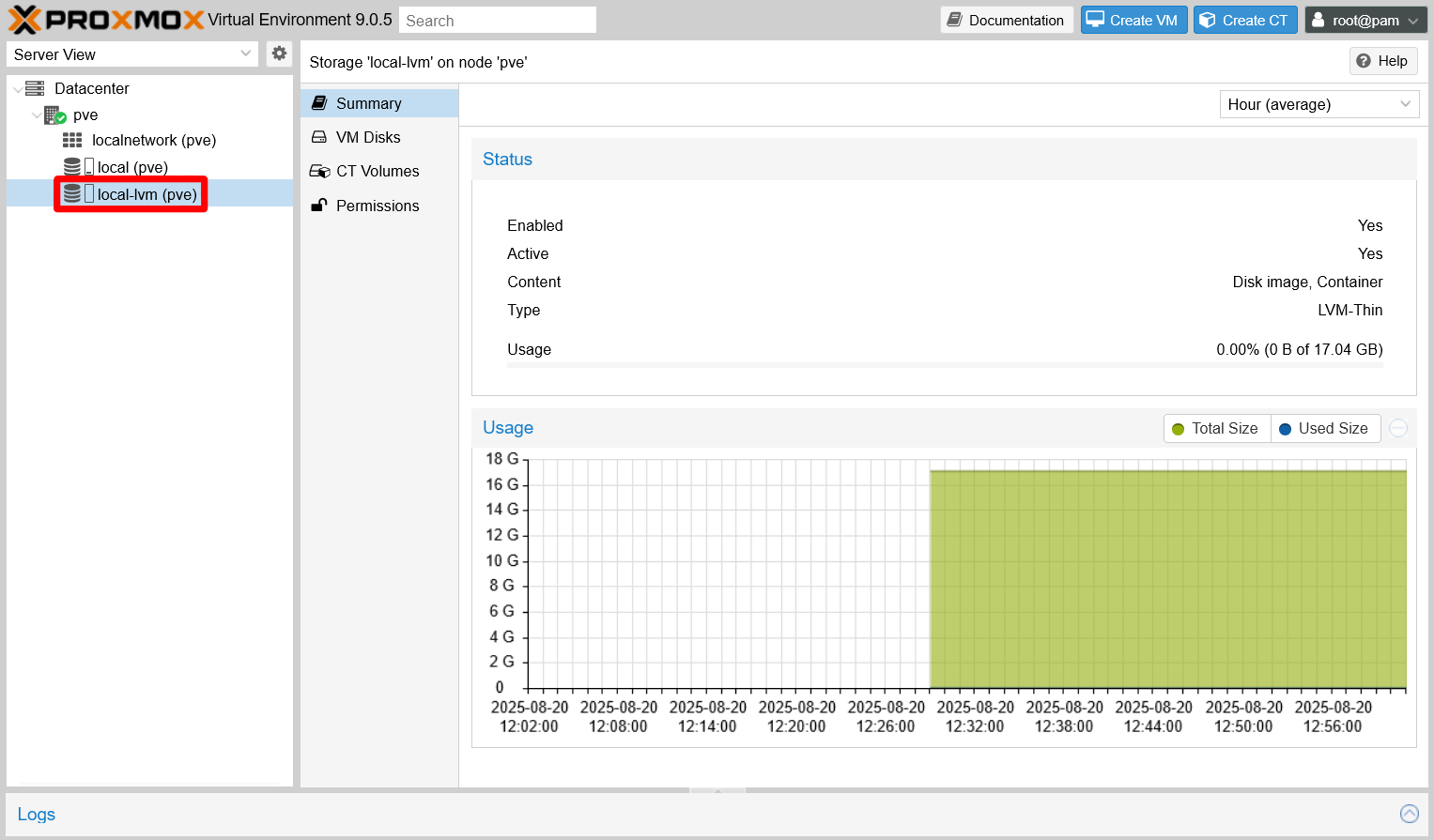Open the Documentation page
1434x840 pixels.
coord(1006,19)
